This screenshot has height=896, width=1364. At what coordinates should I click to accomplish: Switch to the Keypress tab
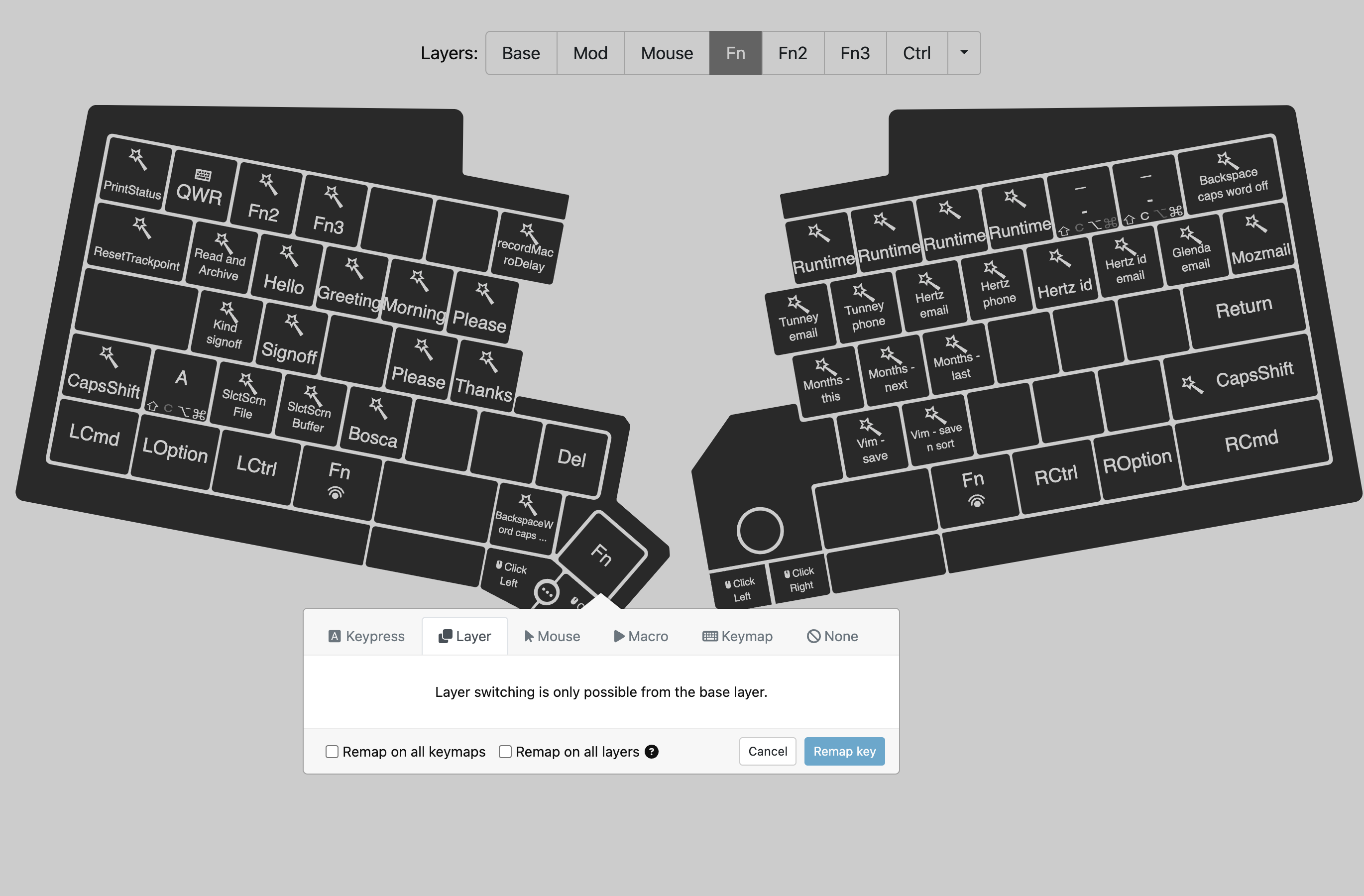(x=366, y=636)
